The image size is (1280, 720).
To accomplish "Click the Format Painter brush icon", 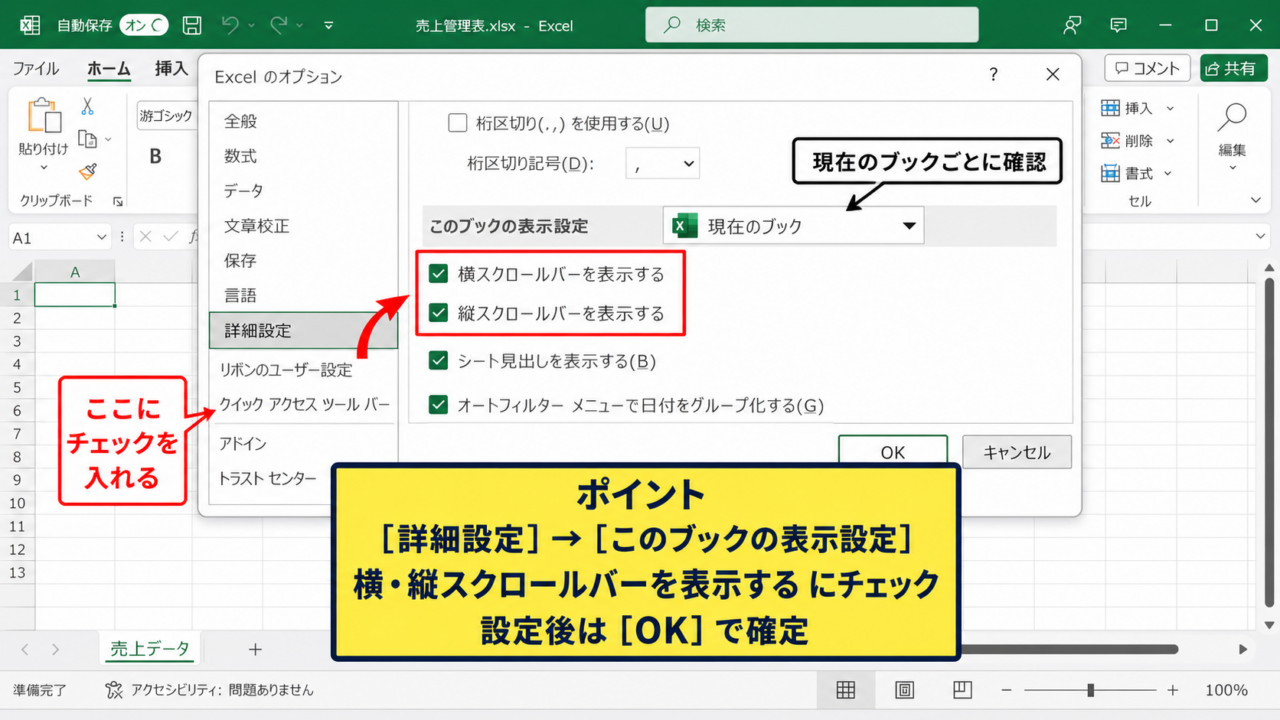I will (x=88, y=172).
